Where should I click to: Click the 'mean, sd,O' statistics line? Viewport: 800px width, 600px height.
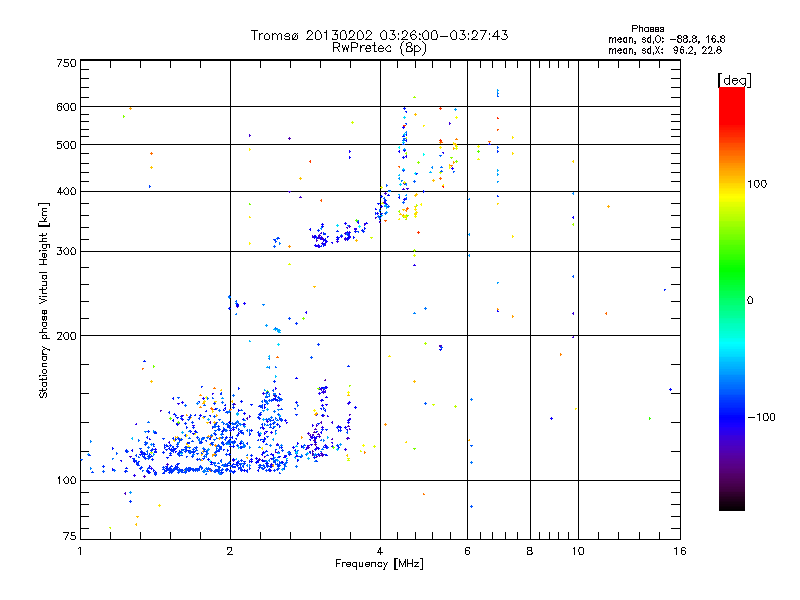coord(666,39)
